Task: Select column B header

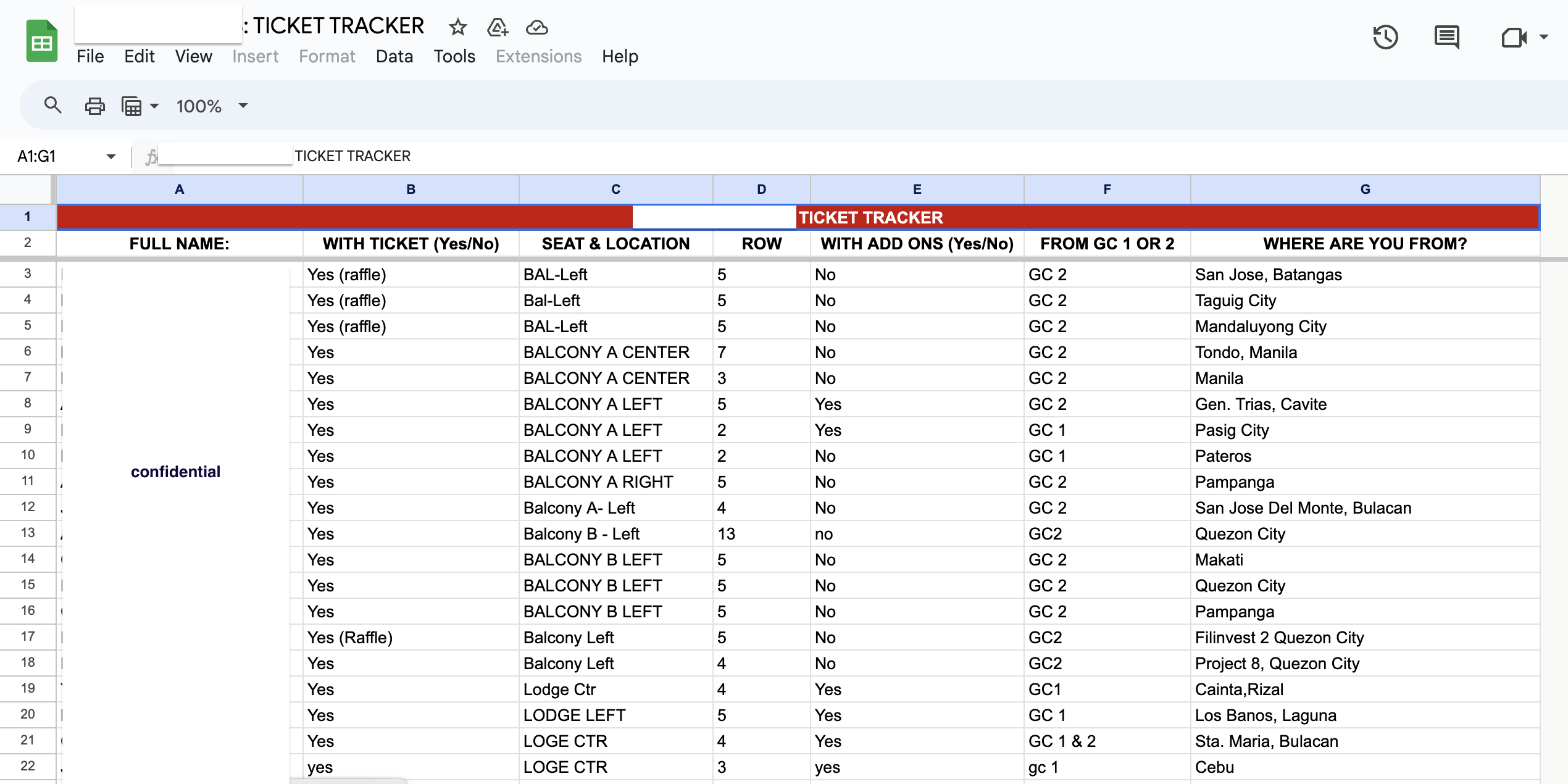Action: [411, 190]
